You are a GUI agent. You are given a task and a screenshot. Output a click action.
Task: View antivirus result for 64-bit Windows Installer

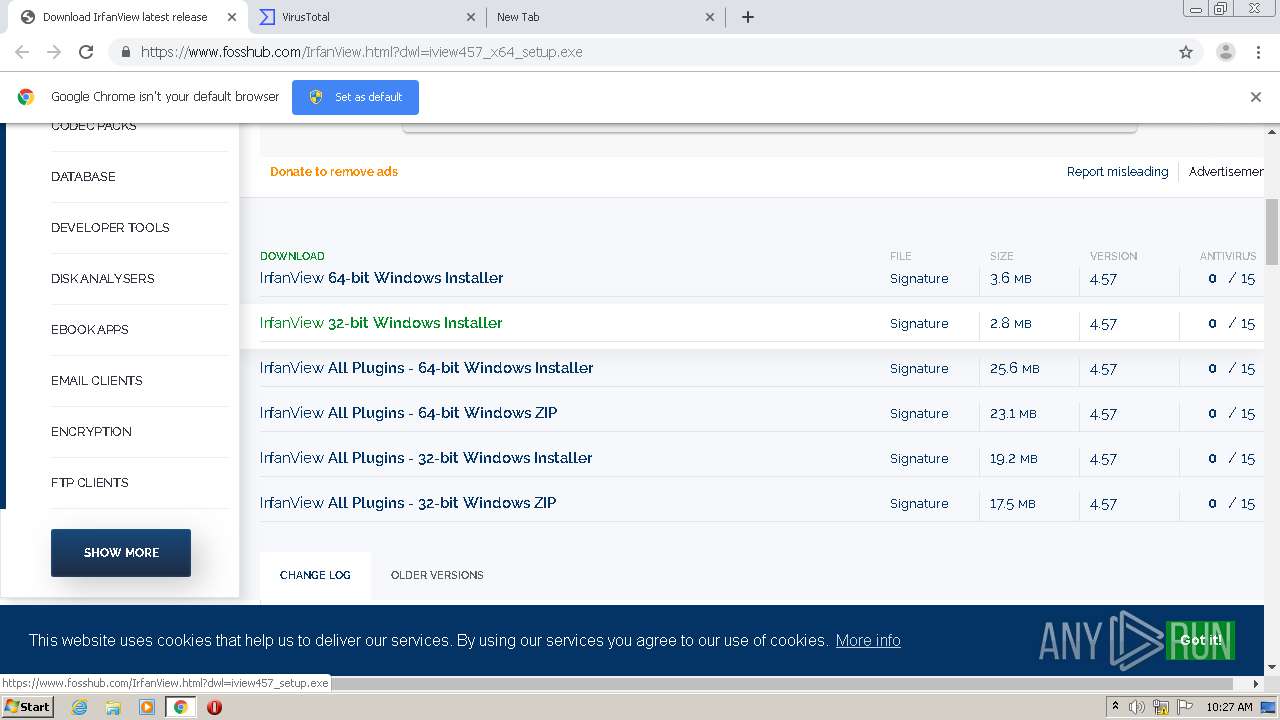[x=1231, y=278]
